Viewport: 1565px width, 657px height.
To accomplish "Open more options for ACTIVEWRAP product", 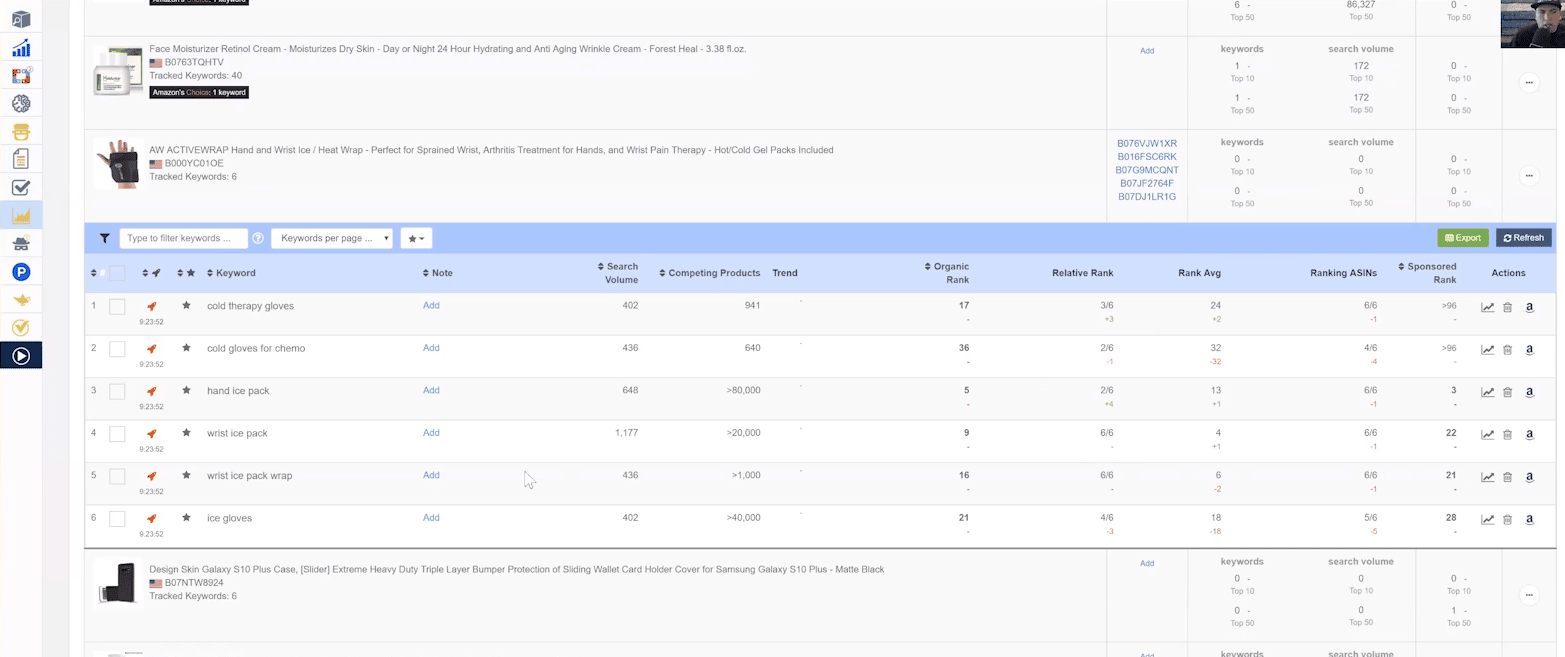I will [x=1529, y=175].
